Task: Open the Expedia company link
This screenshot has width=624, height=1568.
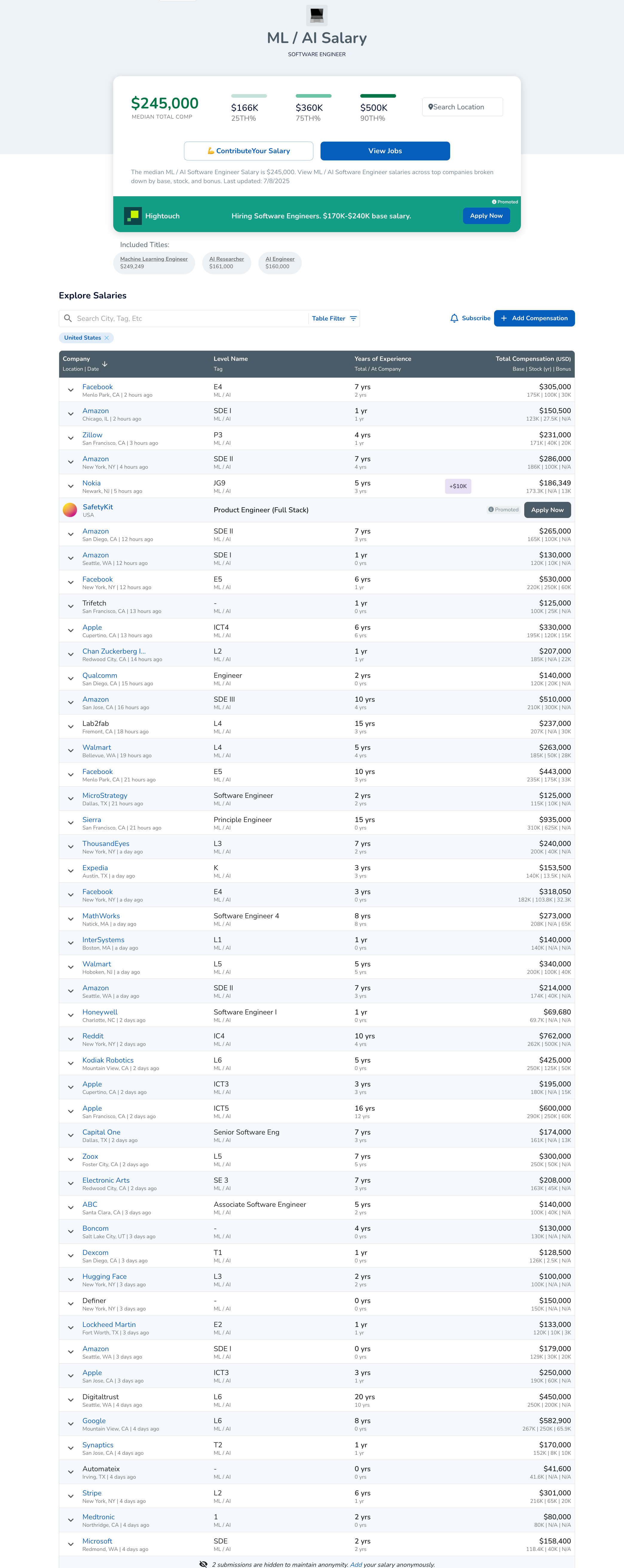Action: 95,868
